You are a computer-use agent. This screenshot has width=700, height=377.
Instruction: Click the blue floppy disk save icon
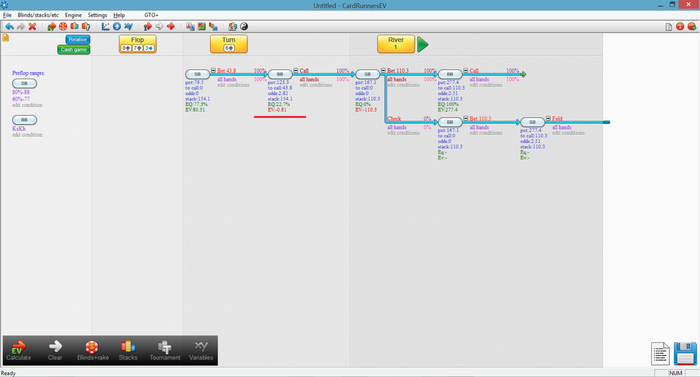click(685, 354)
